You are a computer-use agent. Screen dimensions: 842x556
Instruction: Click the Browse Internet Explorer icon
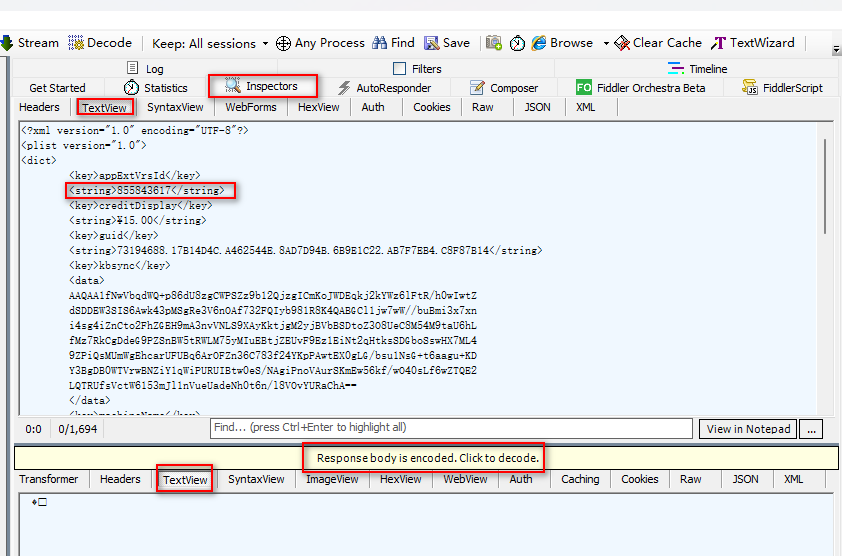point(539,43)
